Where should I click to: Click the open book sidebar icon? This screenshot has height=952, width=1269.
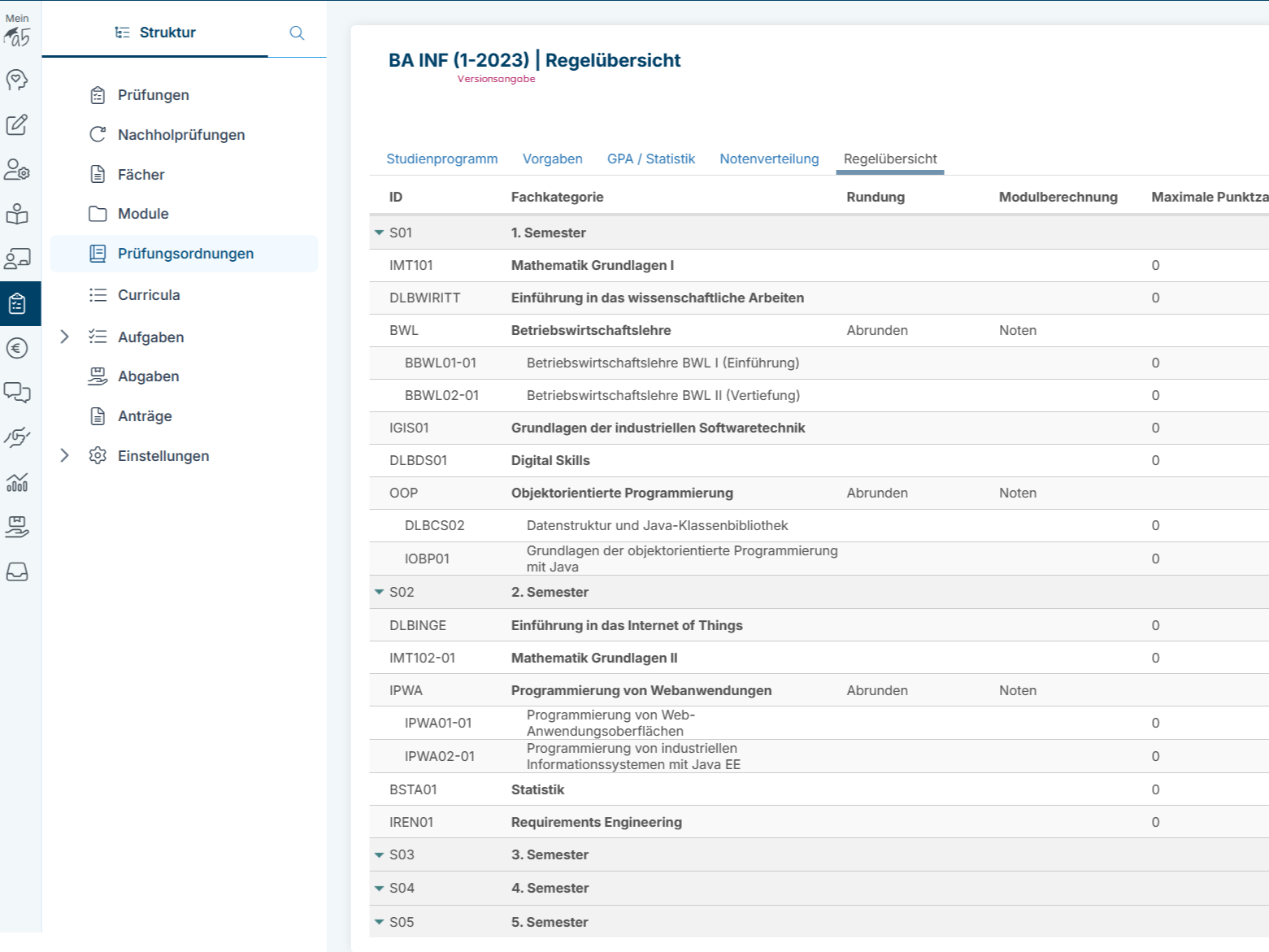point(19,215)
